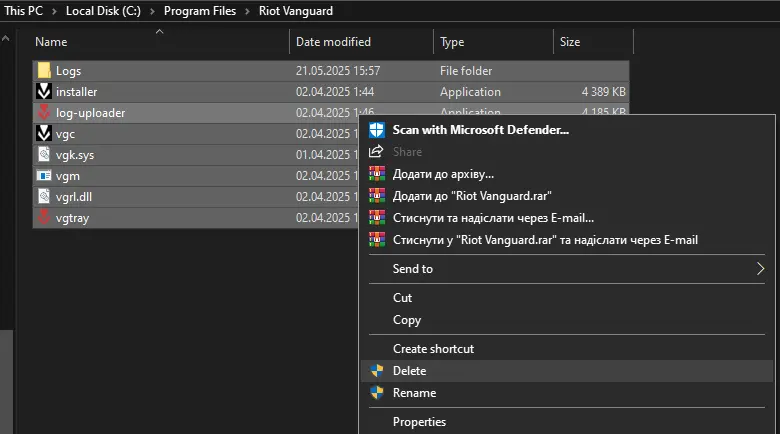The width and height of the screenshot is (780, 434).
Task: Select the log-uploader file name
Action: (91, 113)
